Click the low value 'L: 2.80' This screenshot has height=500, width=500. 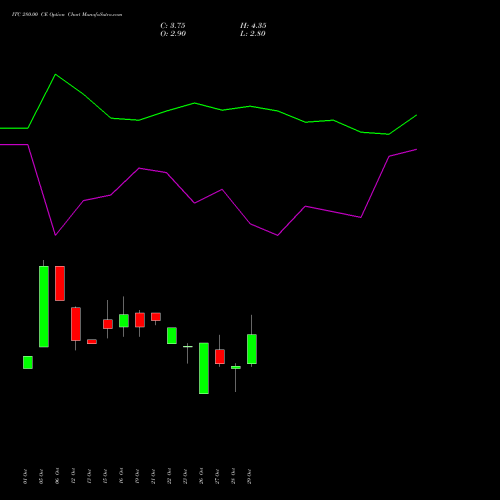point(253,34)
